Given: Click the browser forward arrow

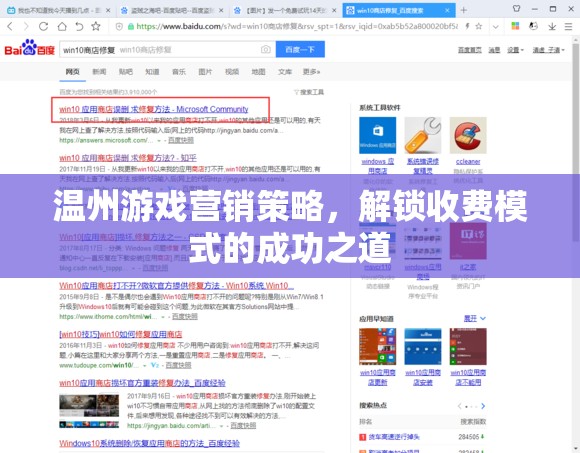Looking at the screenshot, I should (26, 26).
